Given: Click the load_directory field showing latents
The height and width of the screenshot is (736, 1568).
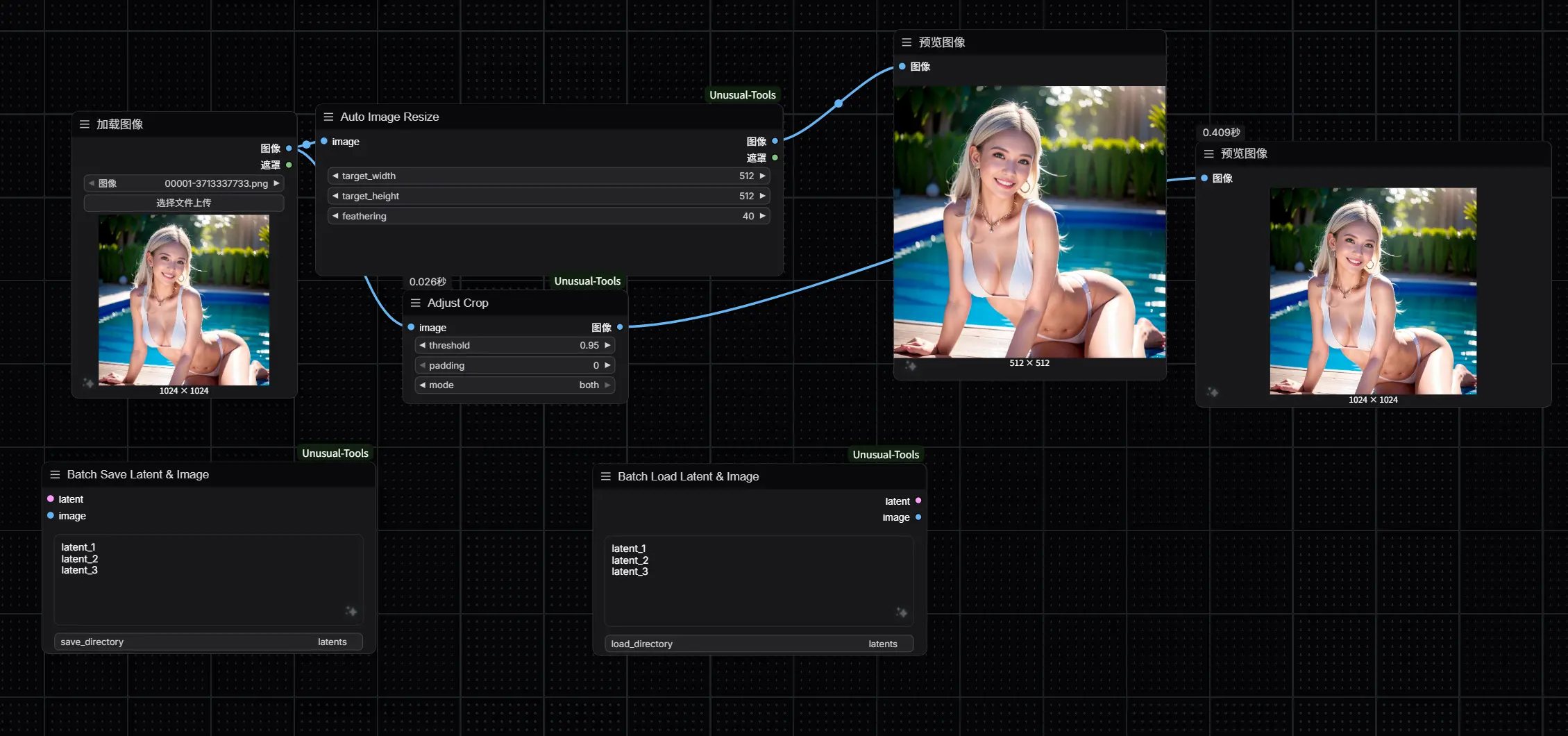Looking at the screenshot, I should click(x=759, y=644).
